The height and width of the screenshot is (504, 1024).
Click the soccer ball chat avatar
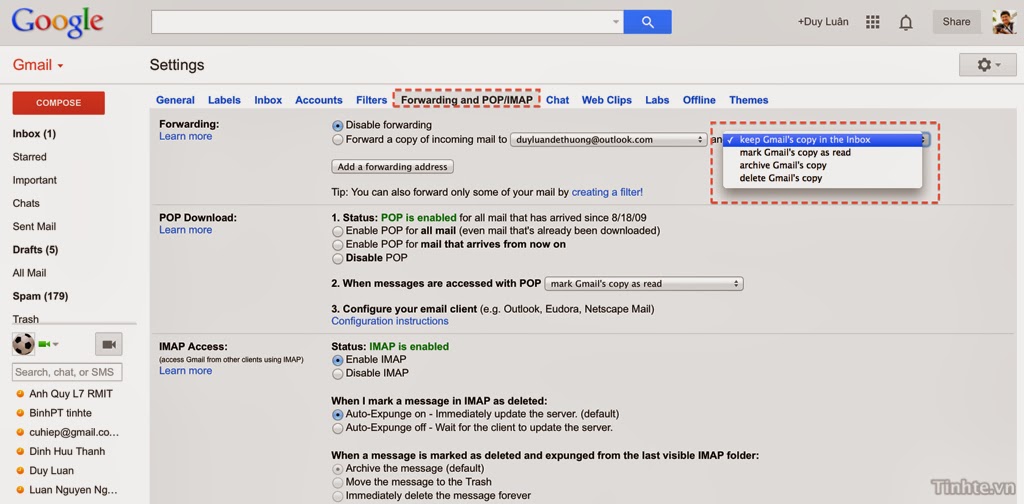[24, 344]
